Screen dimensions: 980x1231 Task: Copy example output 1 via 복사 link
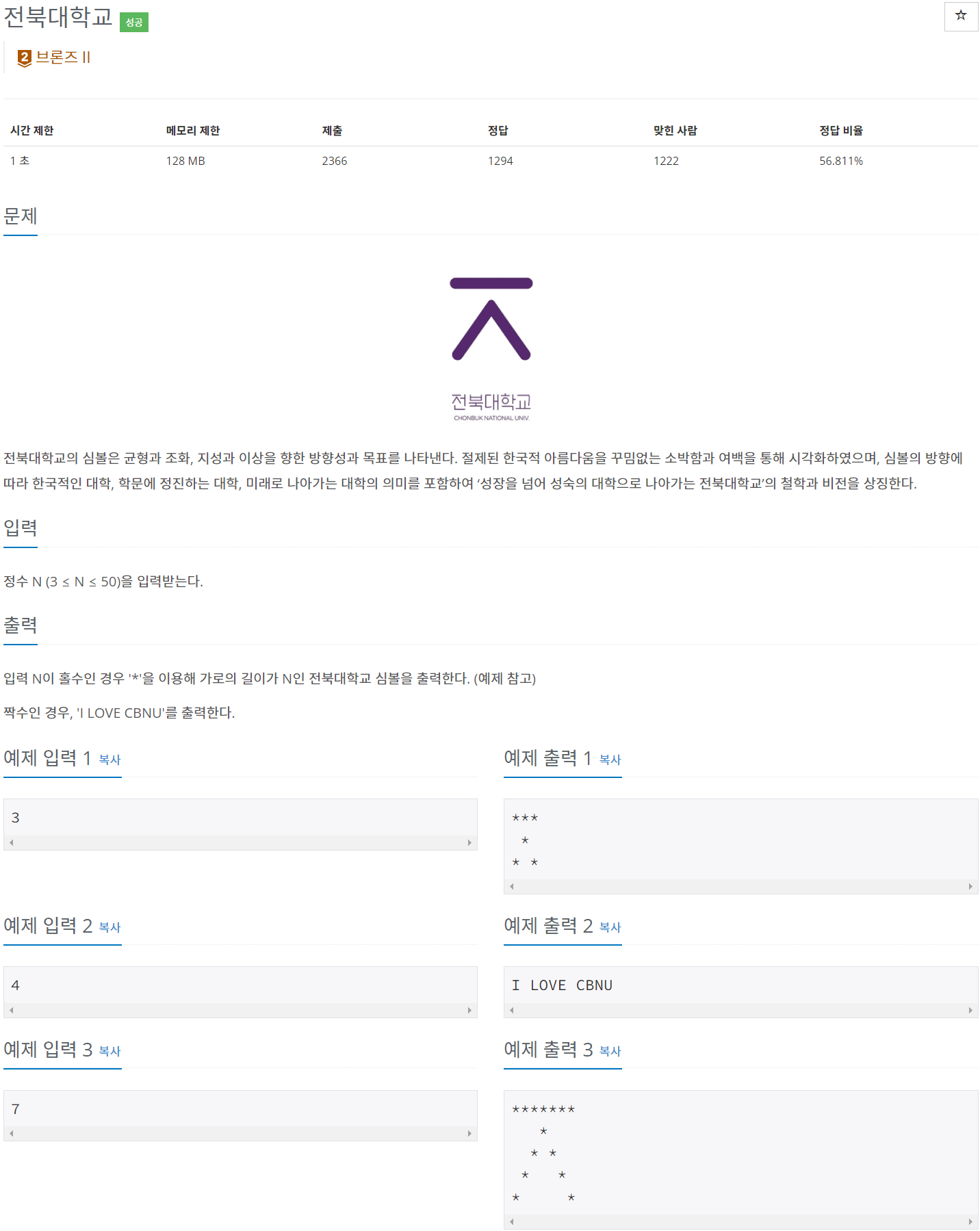(x=610, y=760)
